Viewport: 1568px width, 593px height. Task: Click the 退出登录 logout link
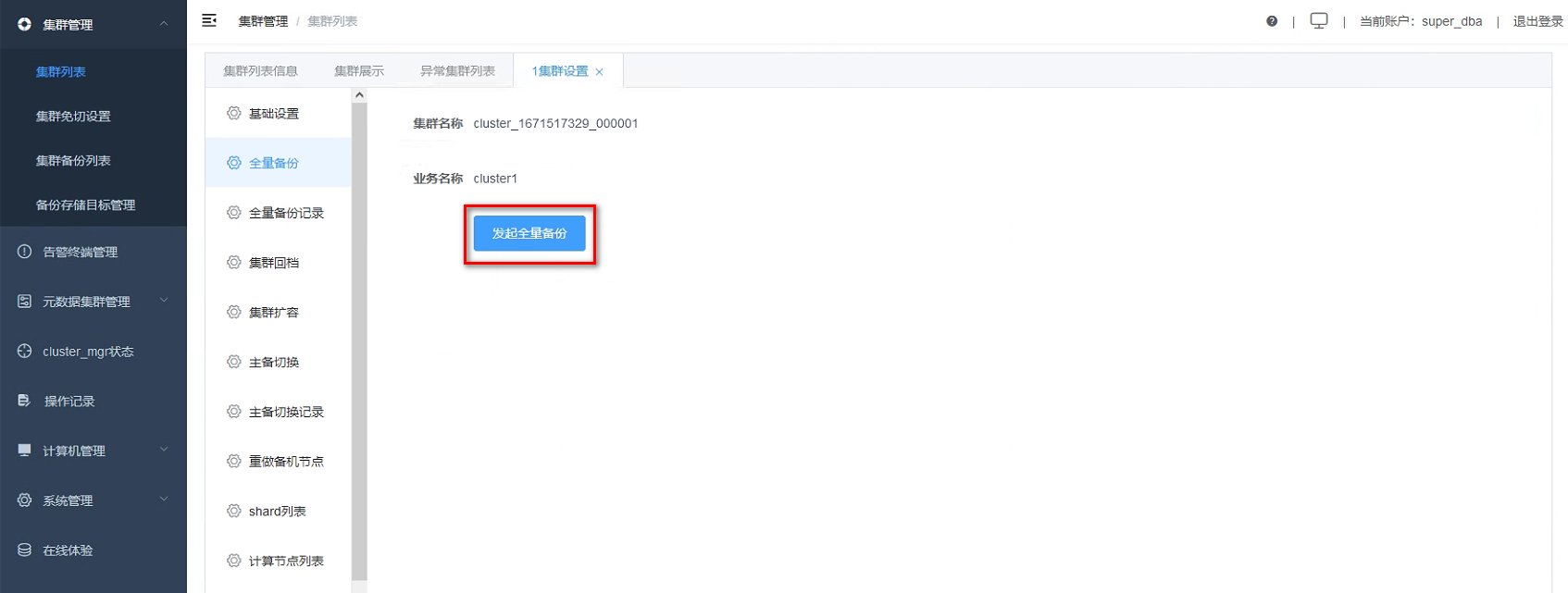[x=1537, y=21]
